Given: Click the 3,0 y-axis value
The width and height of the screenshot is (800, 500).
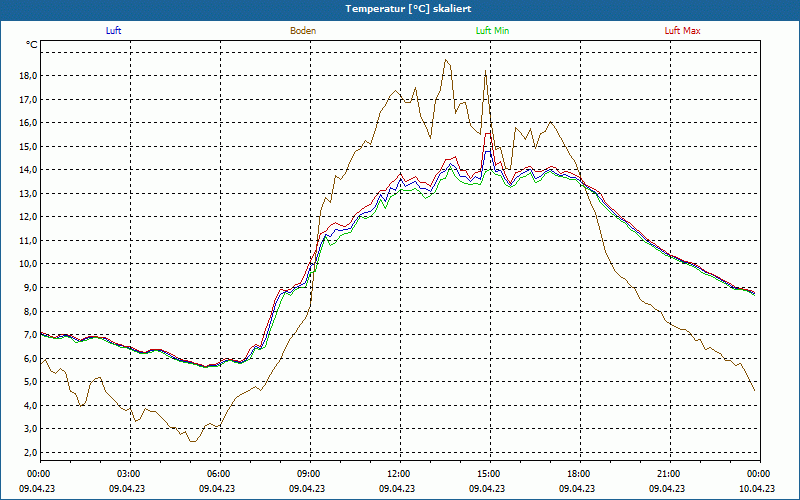Looking at the screenshot, I should tap(30, 429).
